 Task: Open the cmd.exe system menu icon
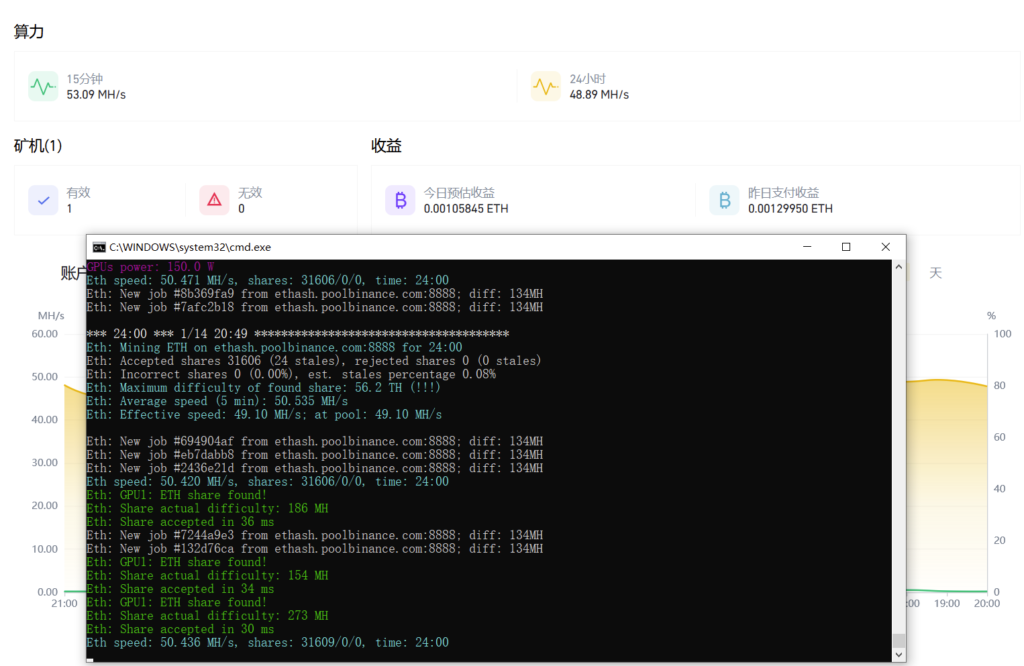pyautogui.click(x=98, y=247)
